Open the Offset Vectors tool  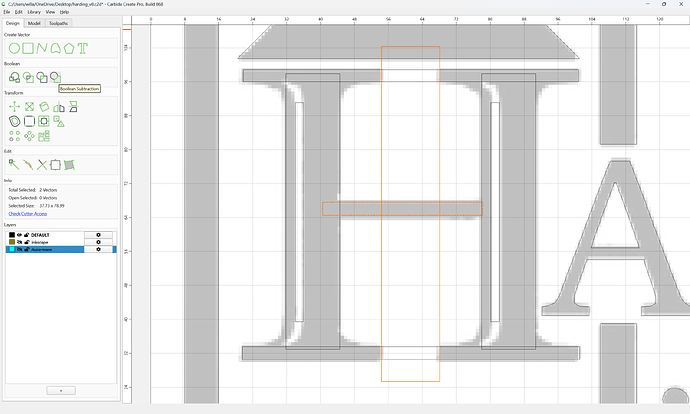click(14, 121)
